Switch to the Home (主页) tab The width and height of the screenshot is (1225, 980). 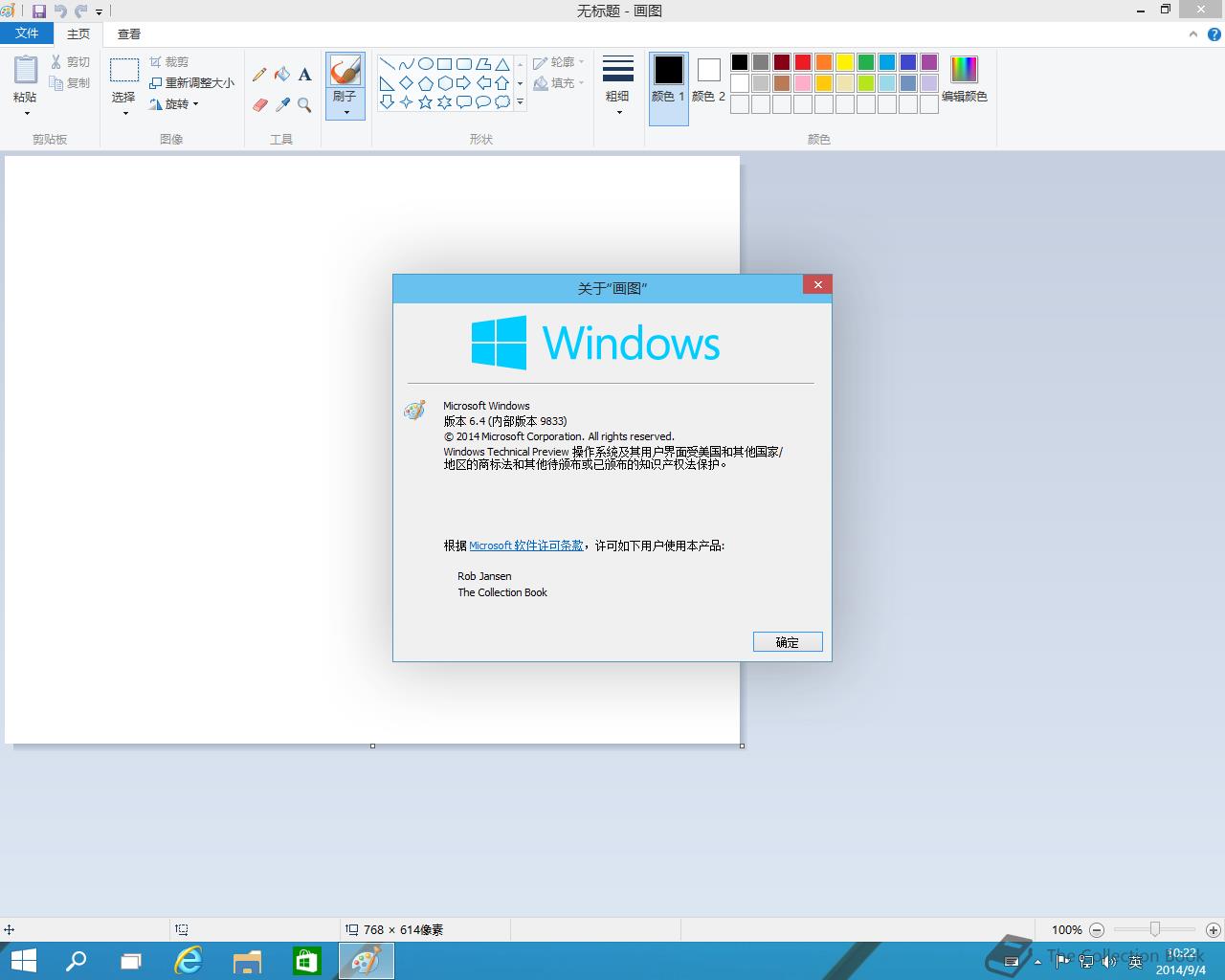click(x=78, y=34)
